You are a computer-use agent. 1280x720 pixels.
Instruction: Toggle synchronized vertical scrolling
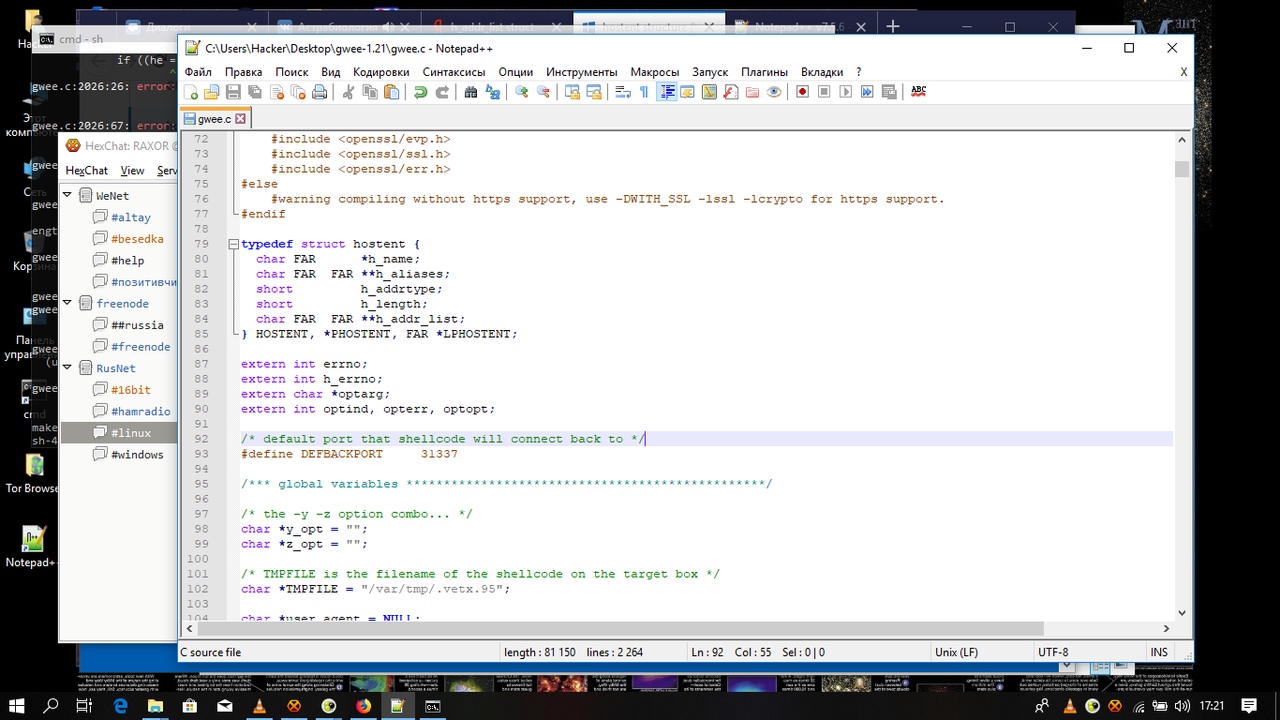(x=572, y=92)
